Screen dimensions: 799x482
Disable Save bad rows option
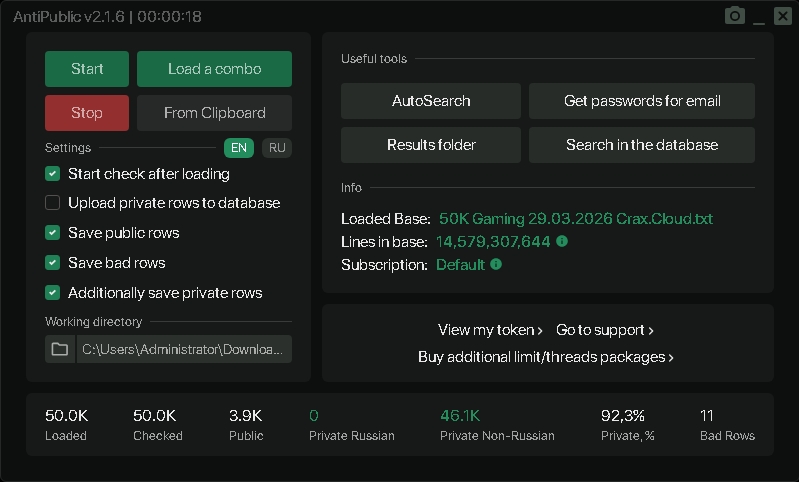tap(53, 263)
